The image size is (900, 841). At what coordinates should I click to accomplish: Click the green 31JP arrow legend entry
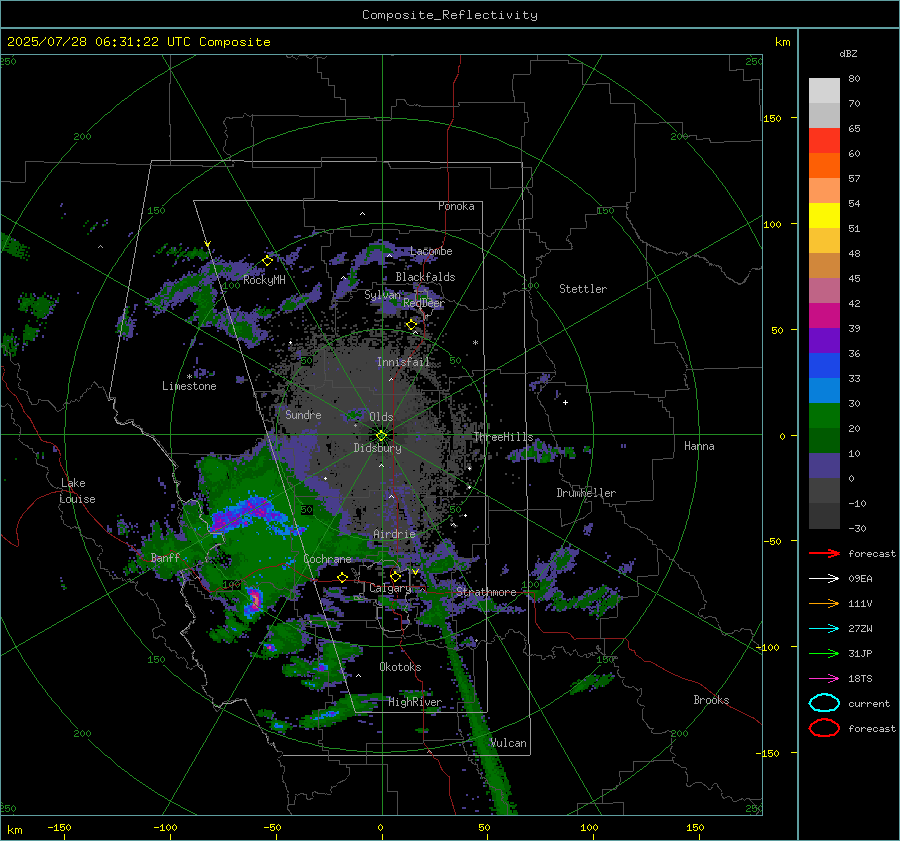pyautogui.click(x=824, y=653)
